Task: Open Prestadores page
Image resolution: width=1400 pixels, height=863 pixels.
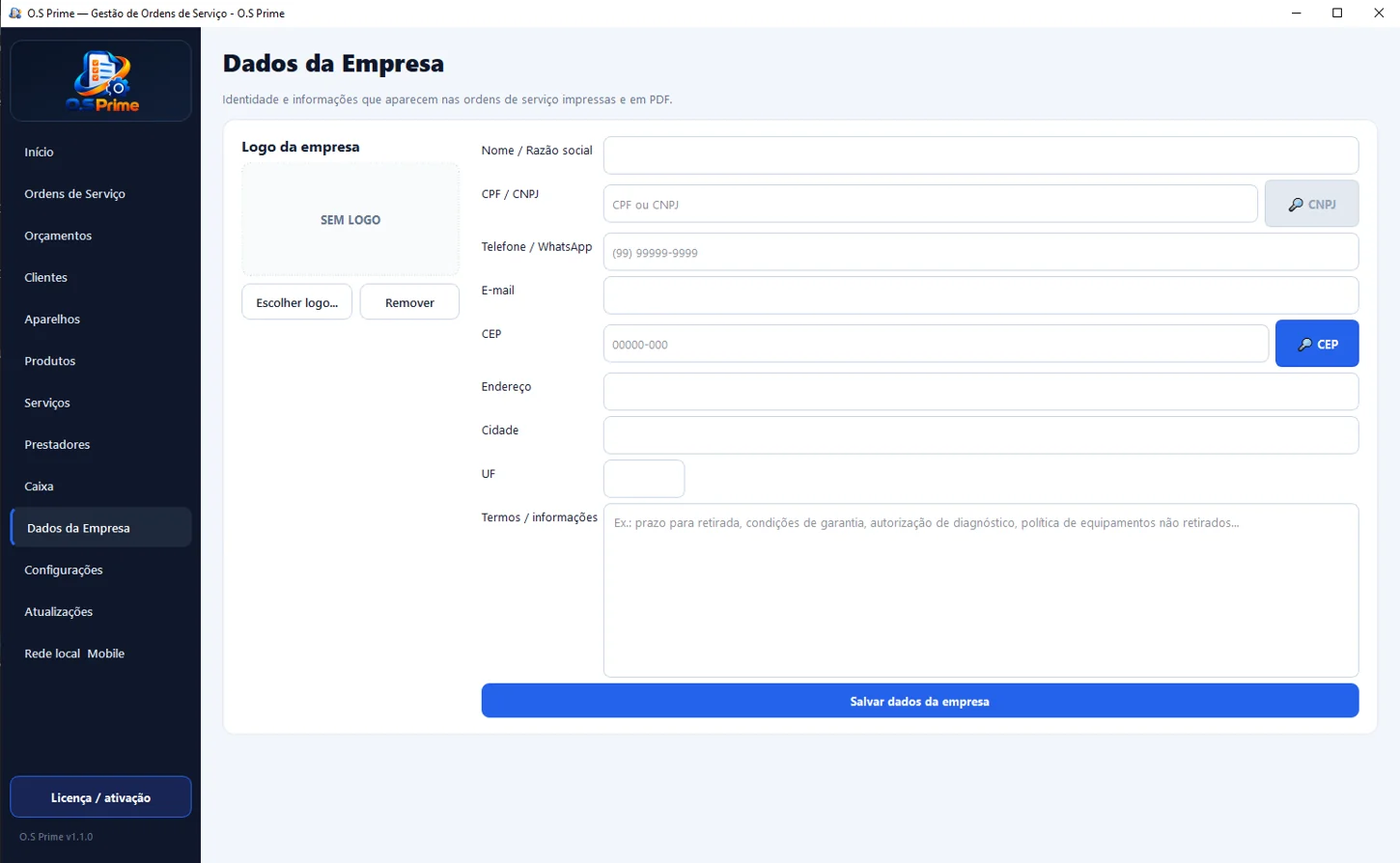Action: pyautogui.click(x=100, y=444)
